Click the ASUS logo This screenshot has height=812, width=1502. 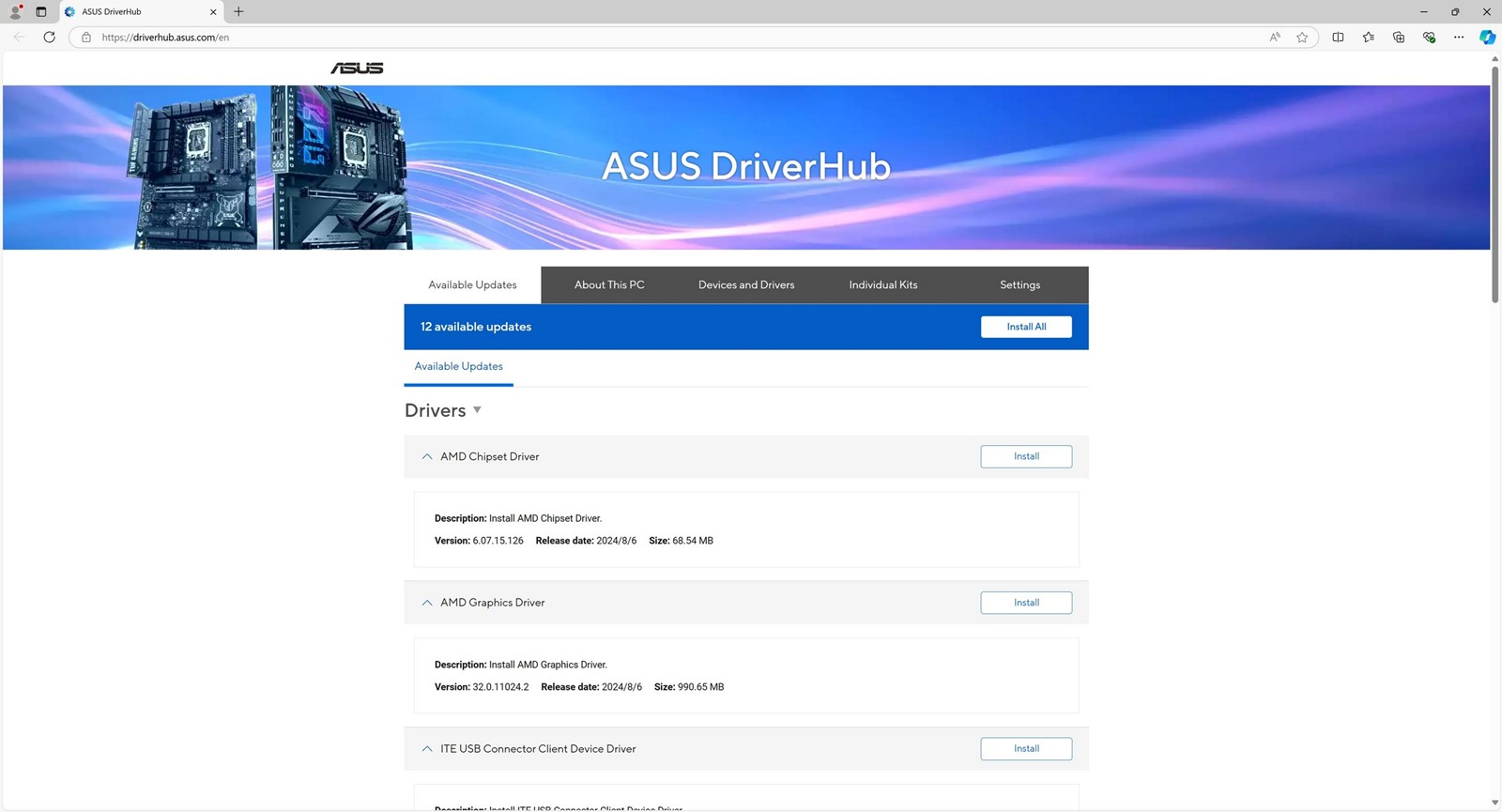pyautogui.click(x=357, y=68)
